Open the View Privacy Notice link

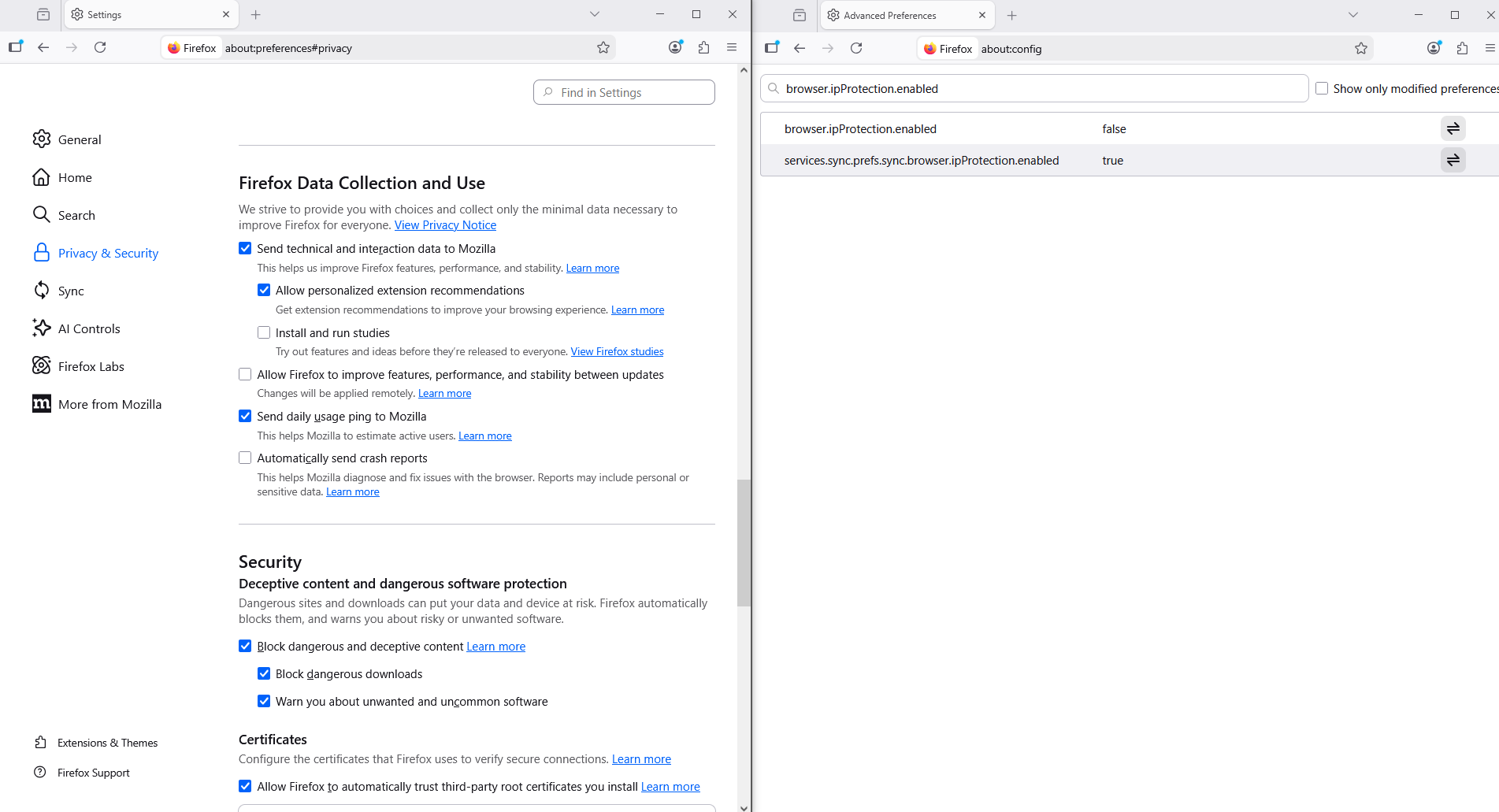click(x=445, y=225)
